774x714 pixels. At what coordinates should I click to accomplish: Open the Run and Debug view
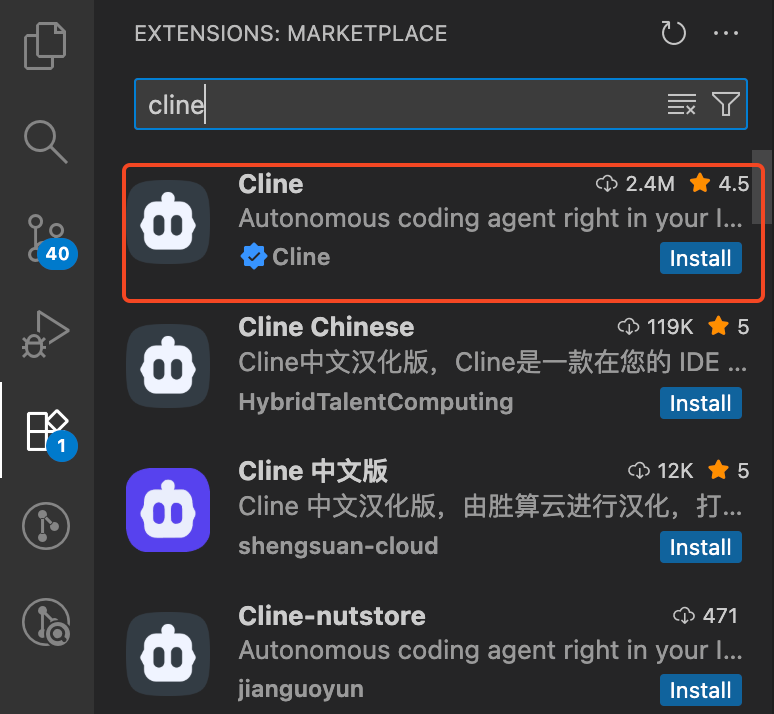pyautogui.click(x=45, y=334)
